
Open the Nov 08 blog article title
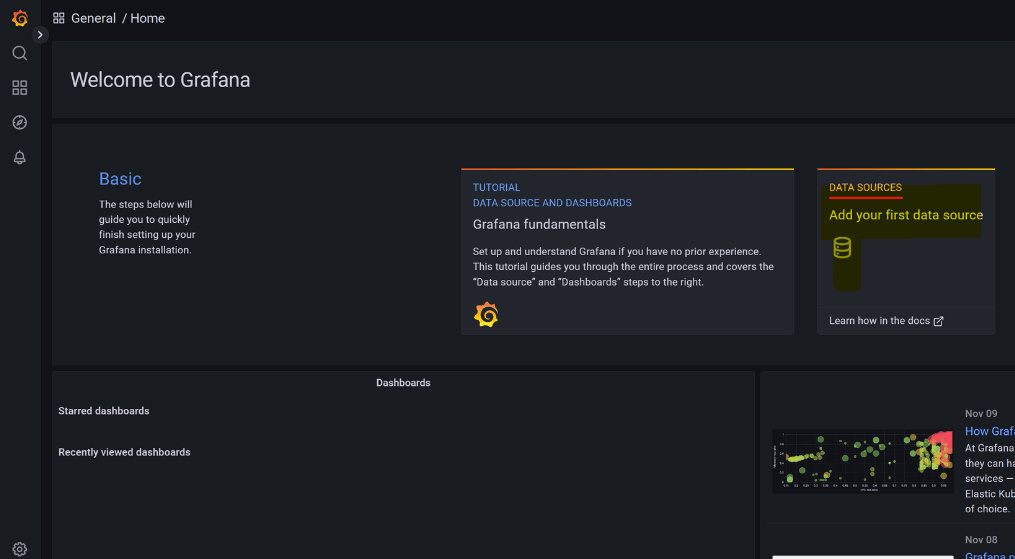[989, 556]
